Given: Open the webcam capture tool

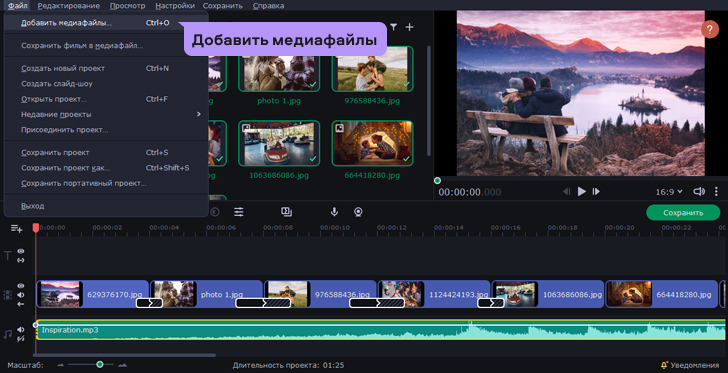Looking at the screenshot, I should (x=358, y=212).
